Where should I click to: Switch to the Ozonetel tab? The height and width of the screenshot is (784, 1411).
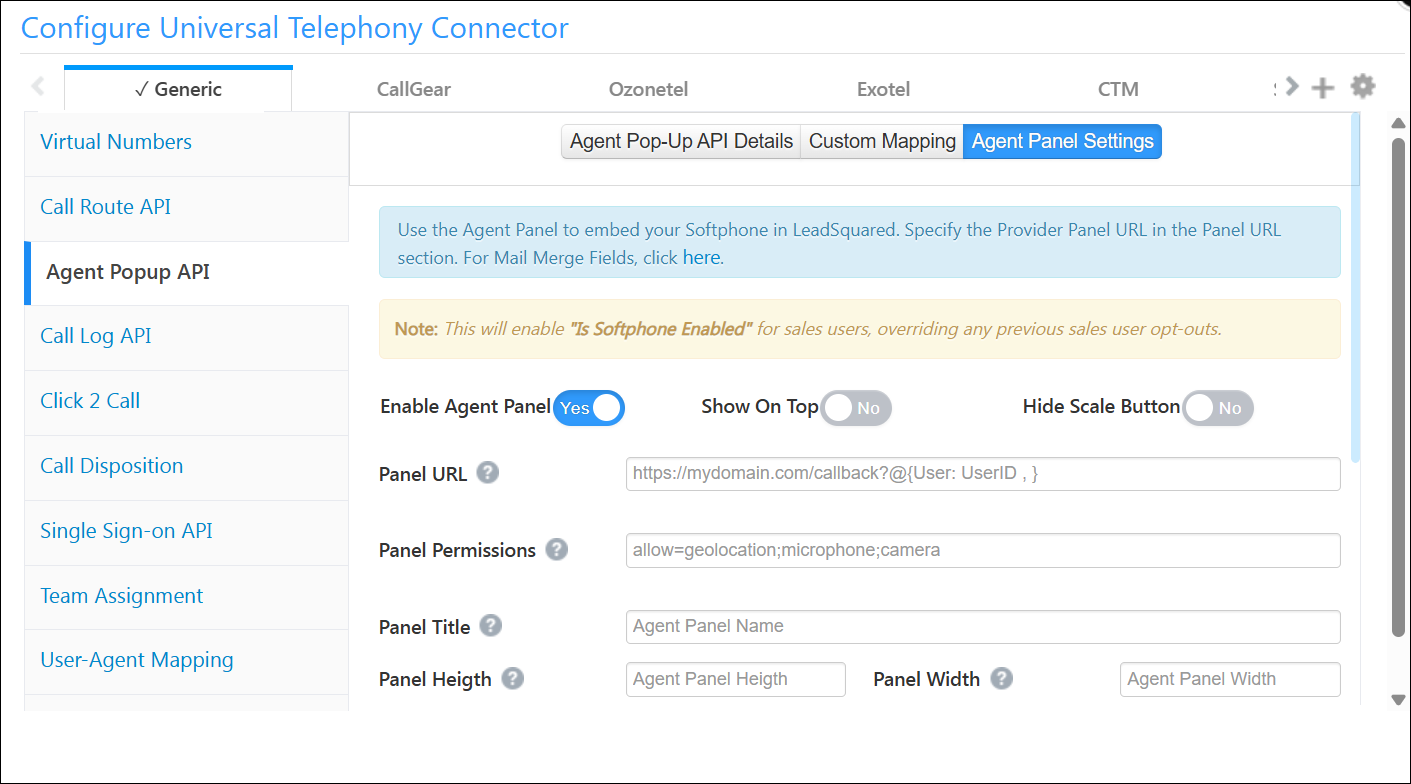(648, 89)
